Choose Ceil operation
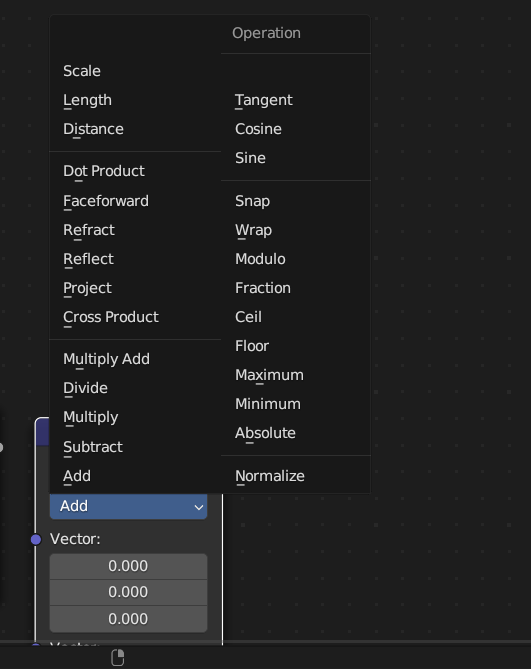This screenshot has height=669, width=531. [296, 317]
